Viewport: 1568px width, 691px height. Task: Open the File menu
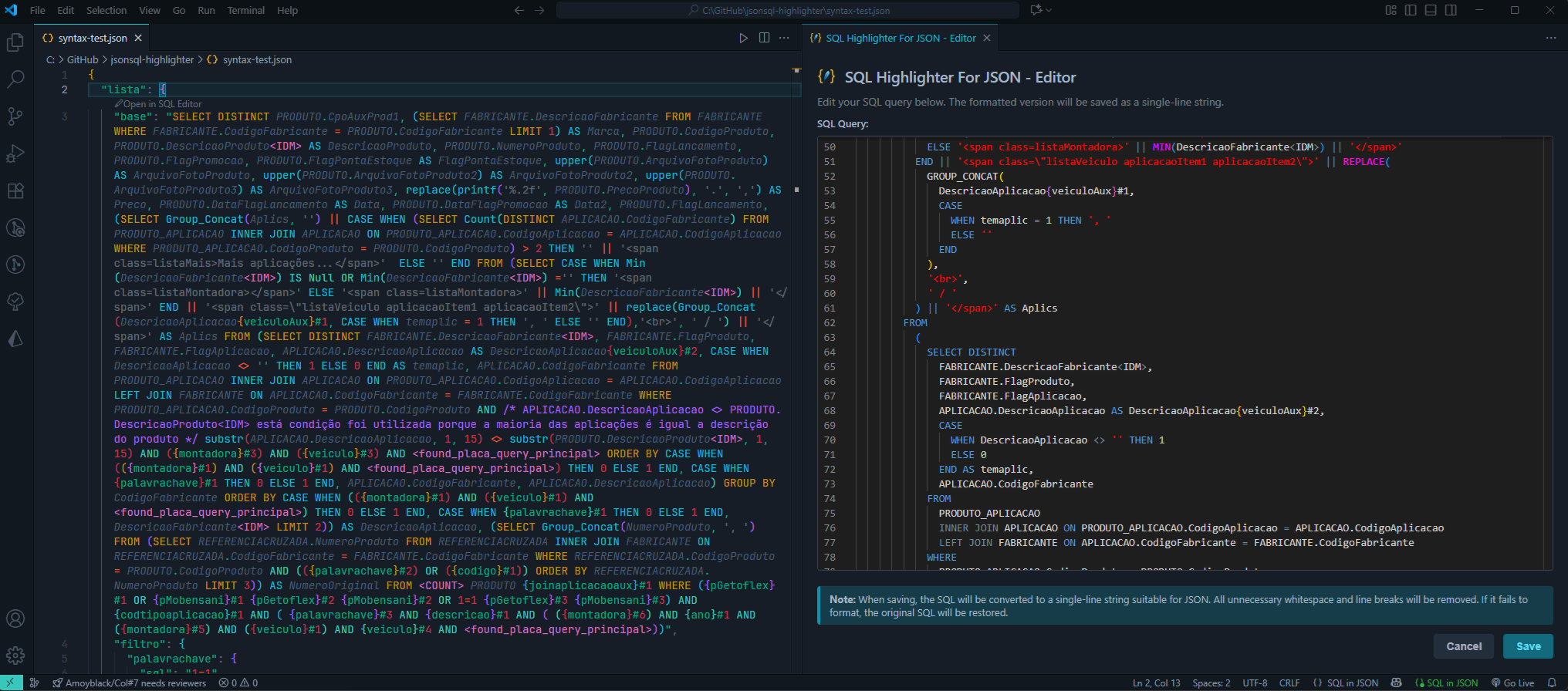point(37,10)
